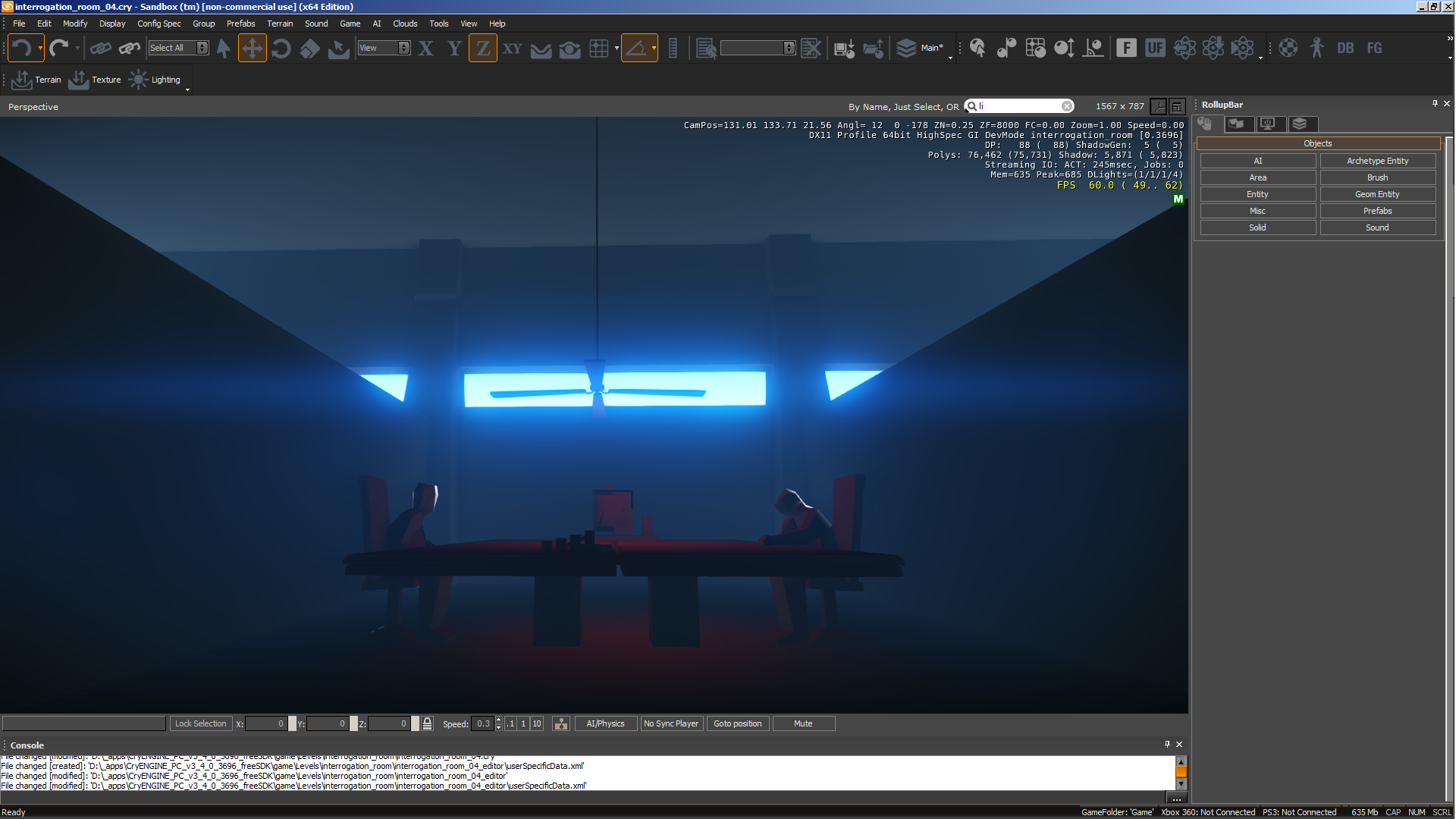Open the Select All filter dropdown
The width and height of the screenshot is (1456, 819).
pos(202,48)
